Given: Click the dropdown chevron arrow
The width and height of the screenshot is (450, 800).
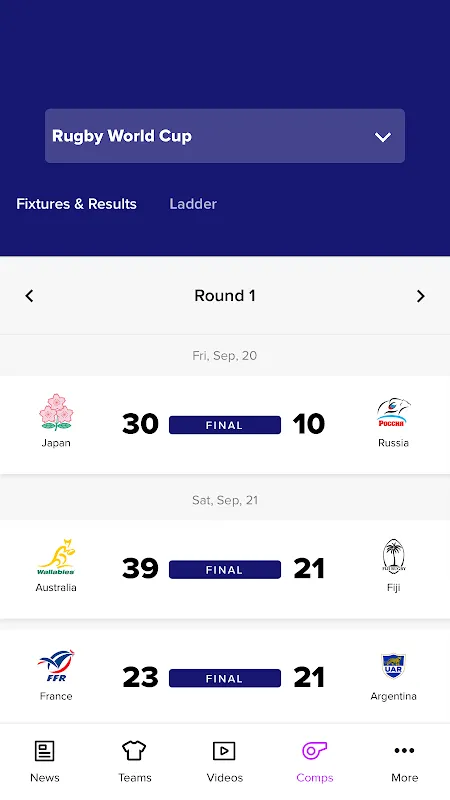Looking at the screenshot, I should [383, 137].
